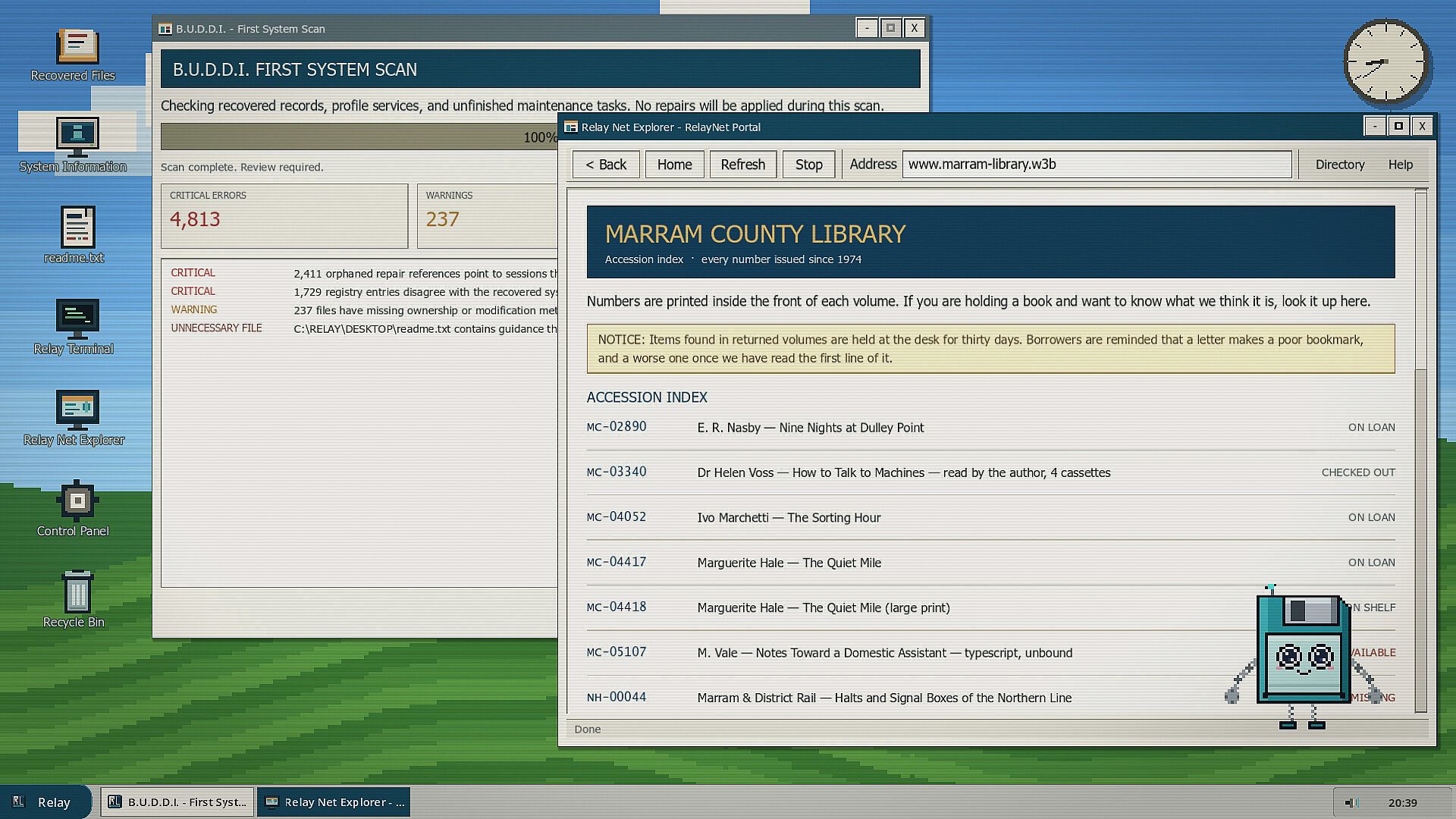Go to the browser Home page

point(674,165)
